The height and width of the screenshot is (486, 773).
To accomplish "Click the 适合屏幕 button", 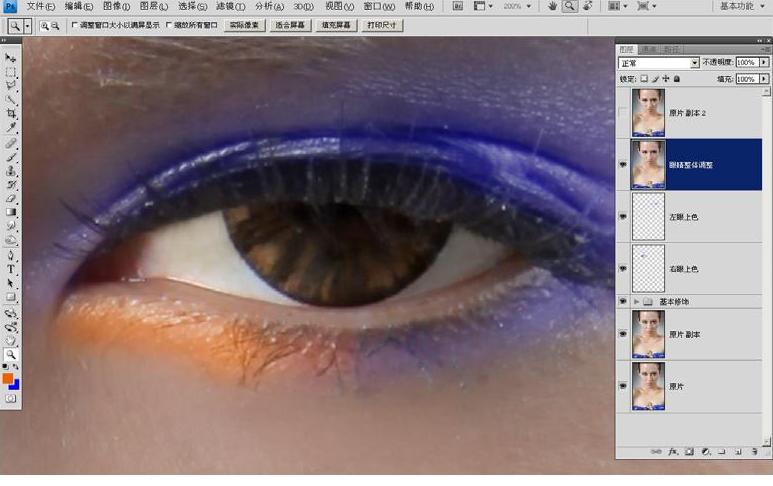I will pyautogui.click(x=290, y=25).
